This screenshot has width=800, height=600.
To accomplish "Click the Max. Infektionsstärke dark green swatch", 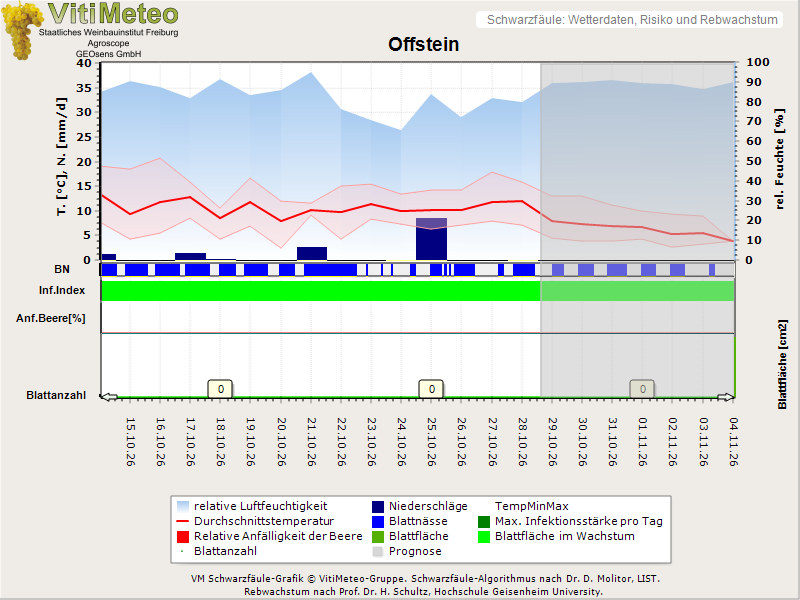I will tap(484, 521).
